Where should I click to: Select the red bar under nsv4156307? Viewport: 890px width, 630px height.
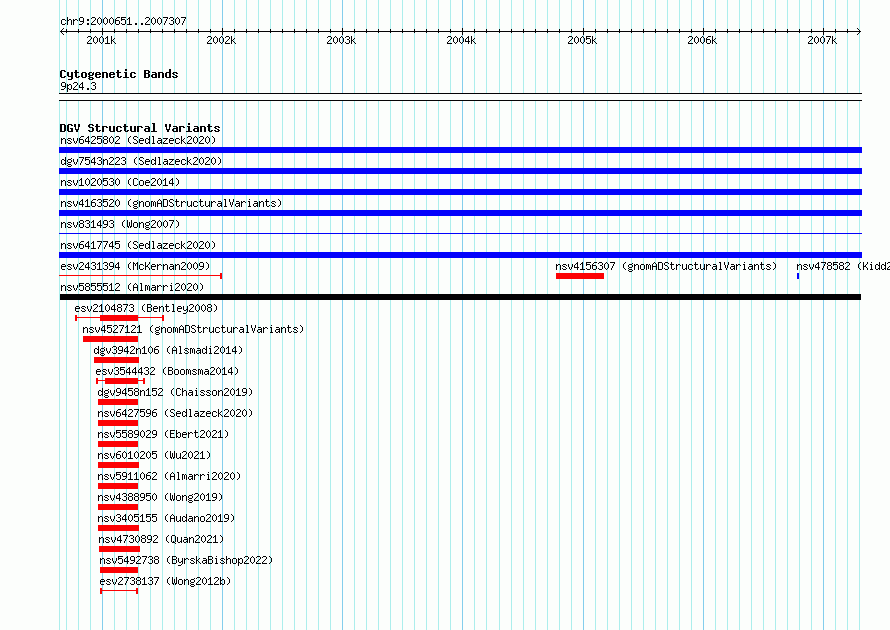(580, 276)
